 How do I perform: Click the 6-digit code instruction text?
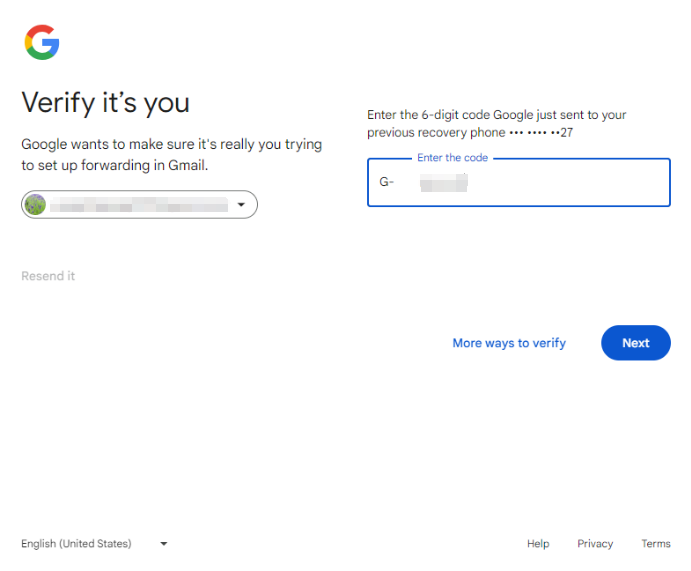point(496,115)
